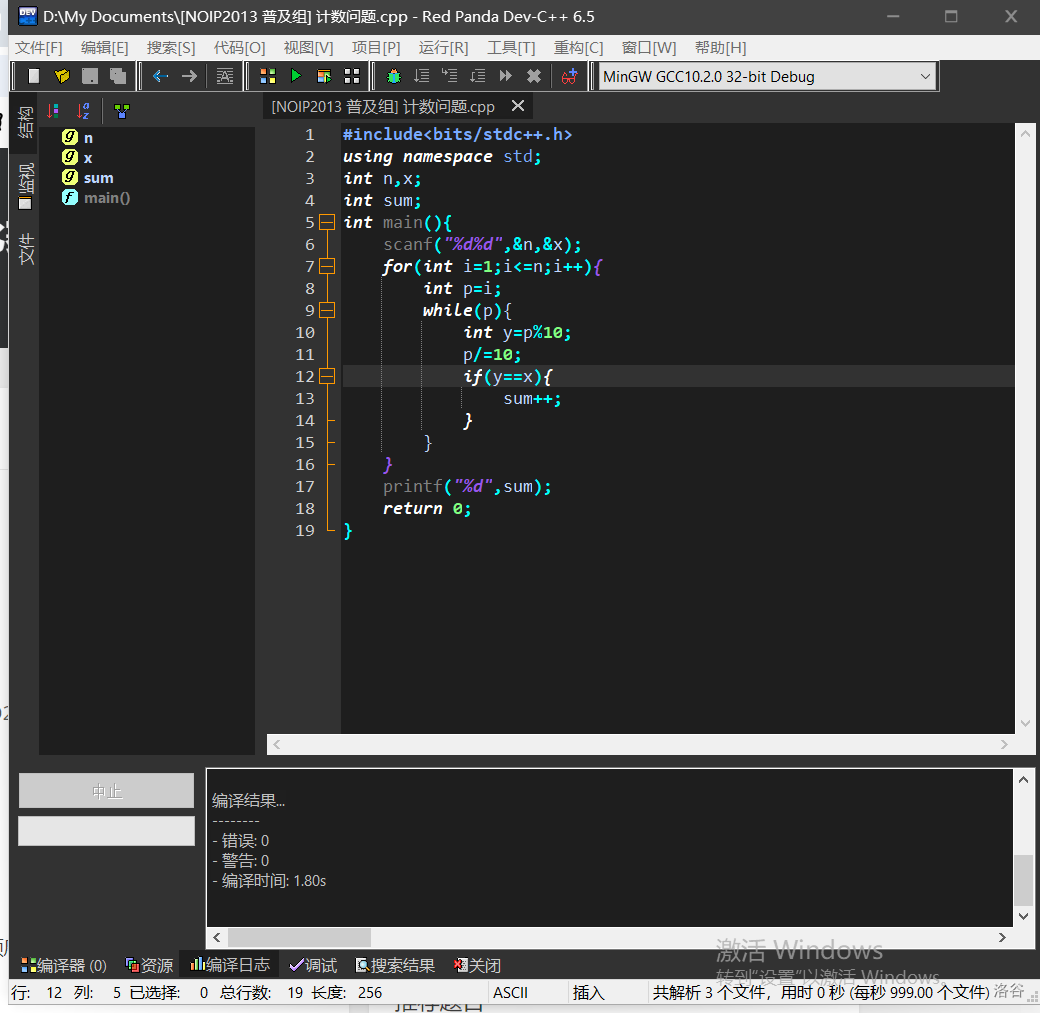Image resolution: width=1040 pixels, height=1013 pixels.
Task: Click the blue Back arrow icon
Action: click(160, 76)
